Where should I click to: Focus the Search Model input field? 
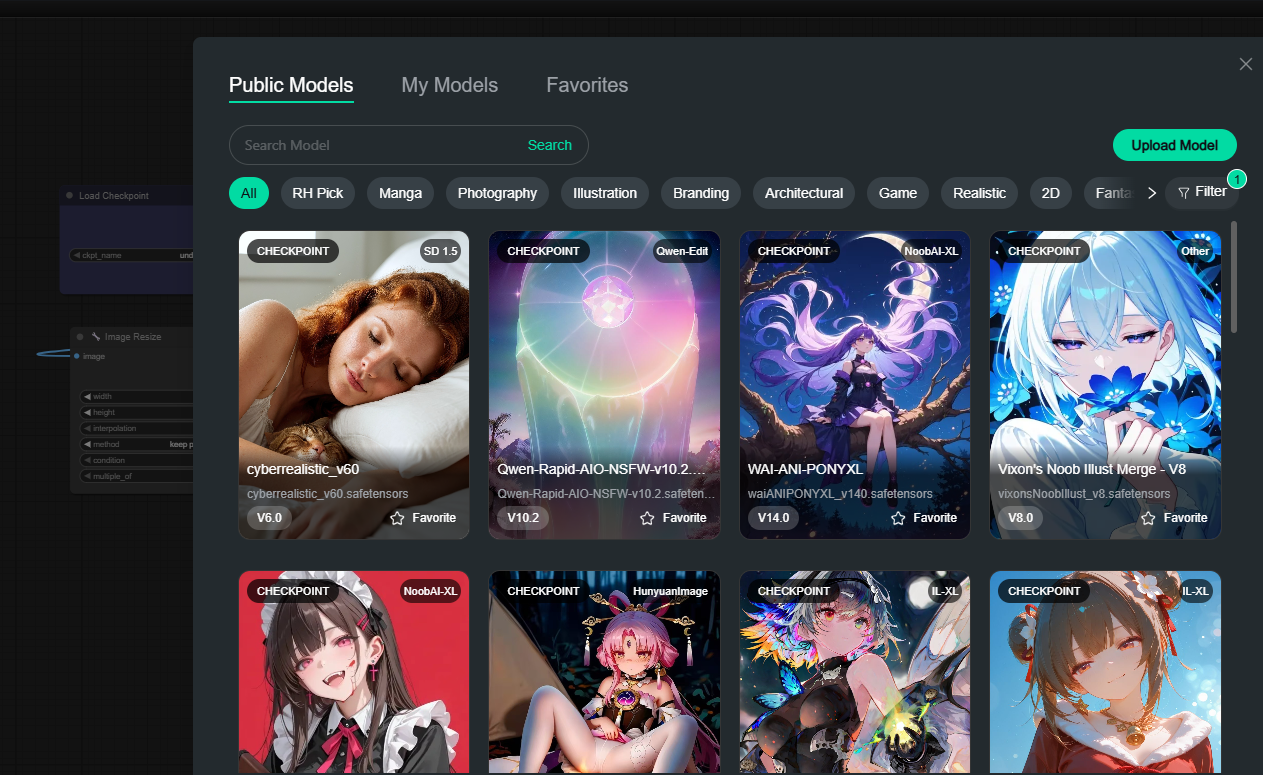click(x=375, y=145)
